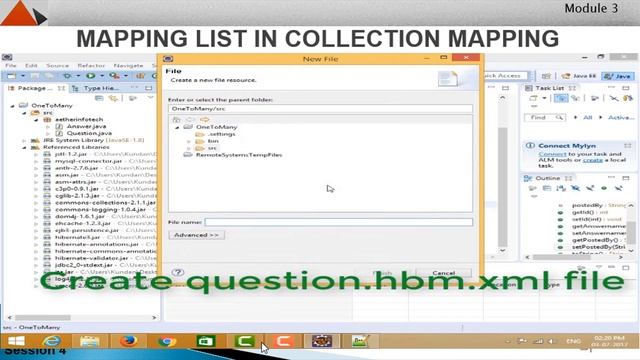This screenshot has height=360, width=640.
Task: Click the Categorized view icon in Task List
Action: 561,98
